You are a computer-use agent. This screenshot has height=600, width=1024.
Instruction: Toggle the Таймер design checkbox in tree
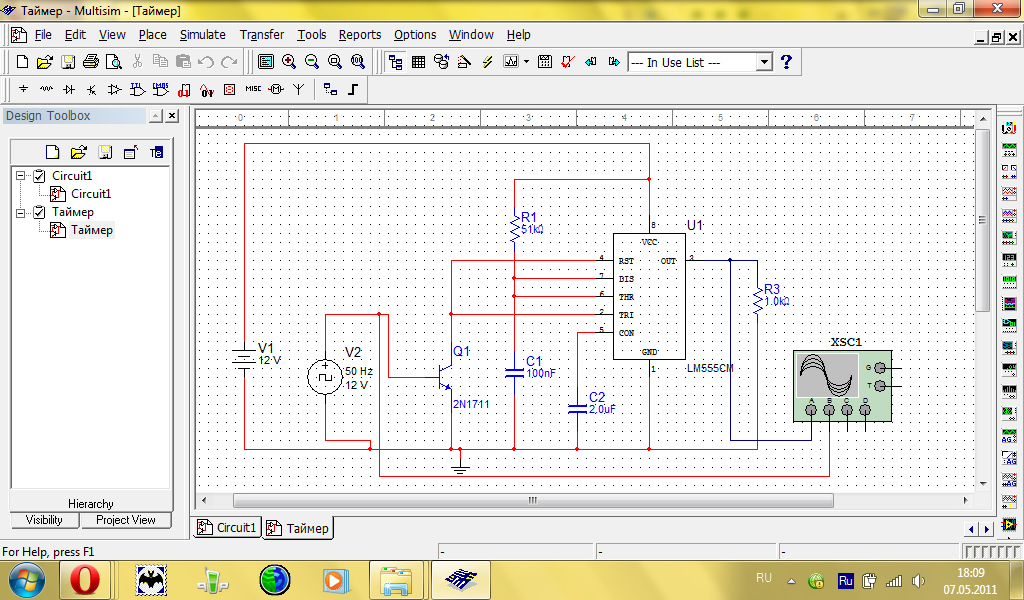(40, 212)
